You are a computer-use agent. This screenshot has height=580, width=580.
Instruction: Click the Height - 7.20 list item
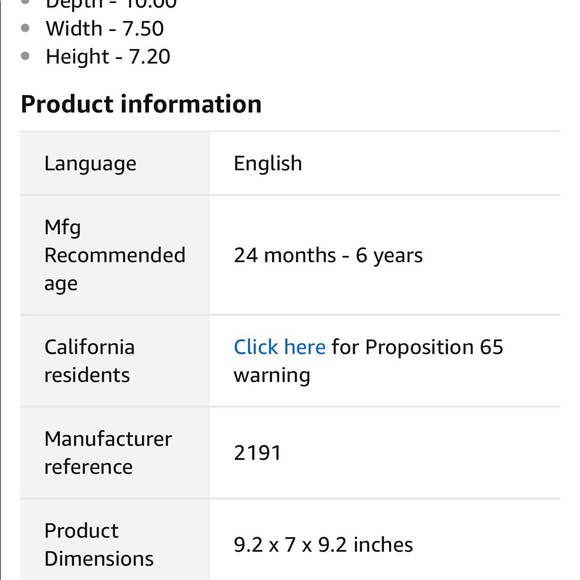pyautogui.click(x=108, y=57)
